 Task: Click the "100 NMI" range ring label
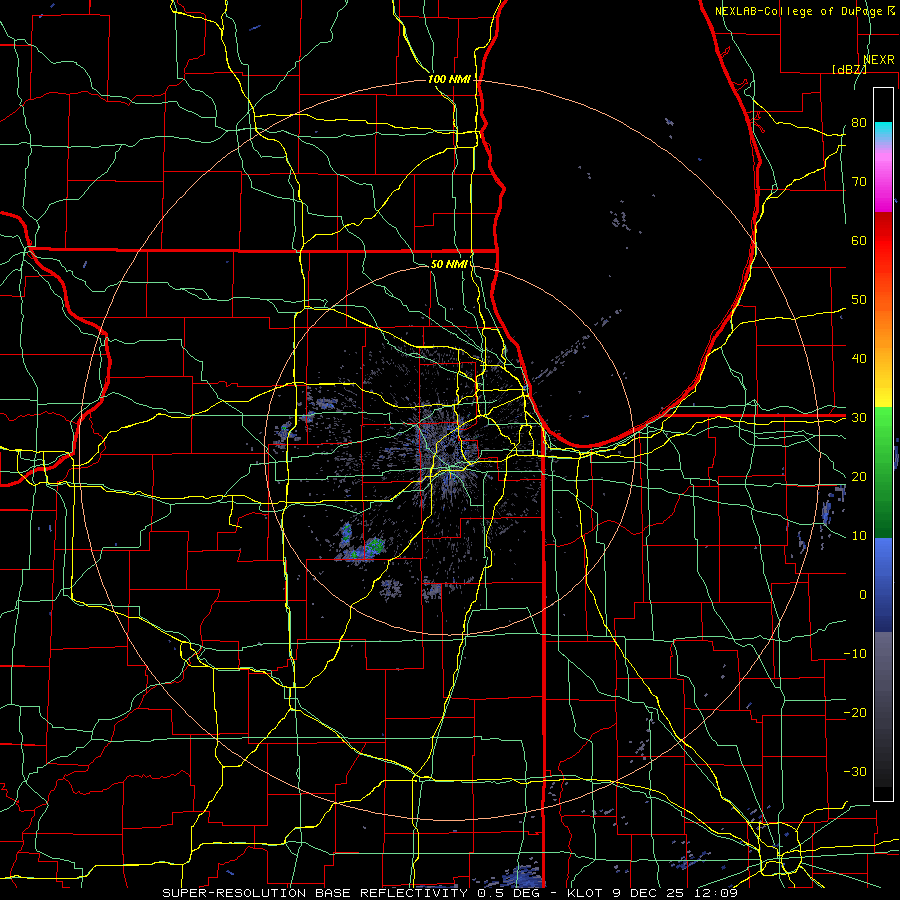(449, 79)
